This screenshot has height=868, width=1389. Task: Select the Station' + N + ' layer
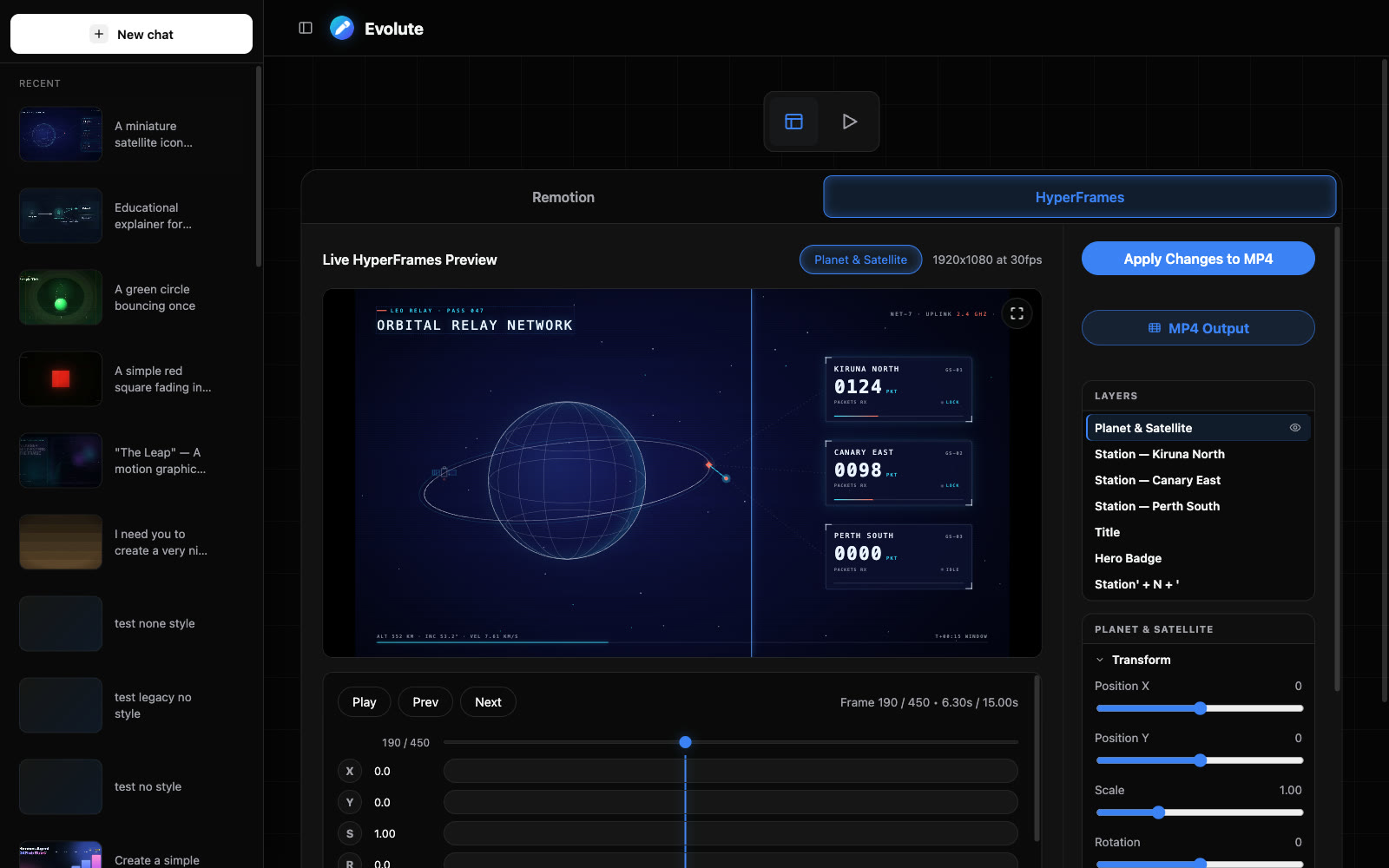(x=1198, y=584)
